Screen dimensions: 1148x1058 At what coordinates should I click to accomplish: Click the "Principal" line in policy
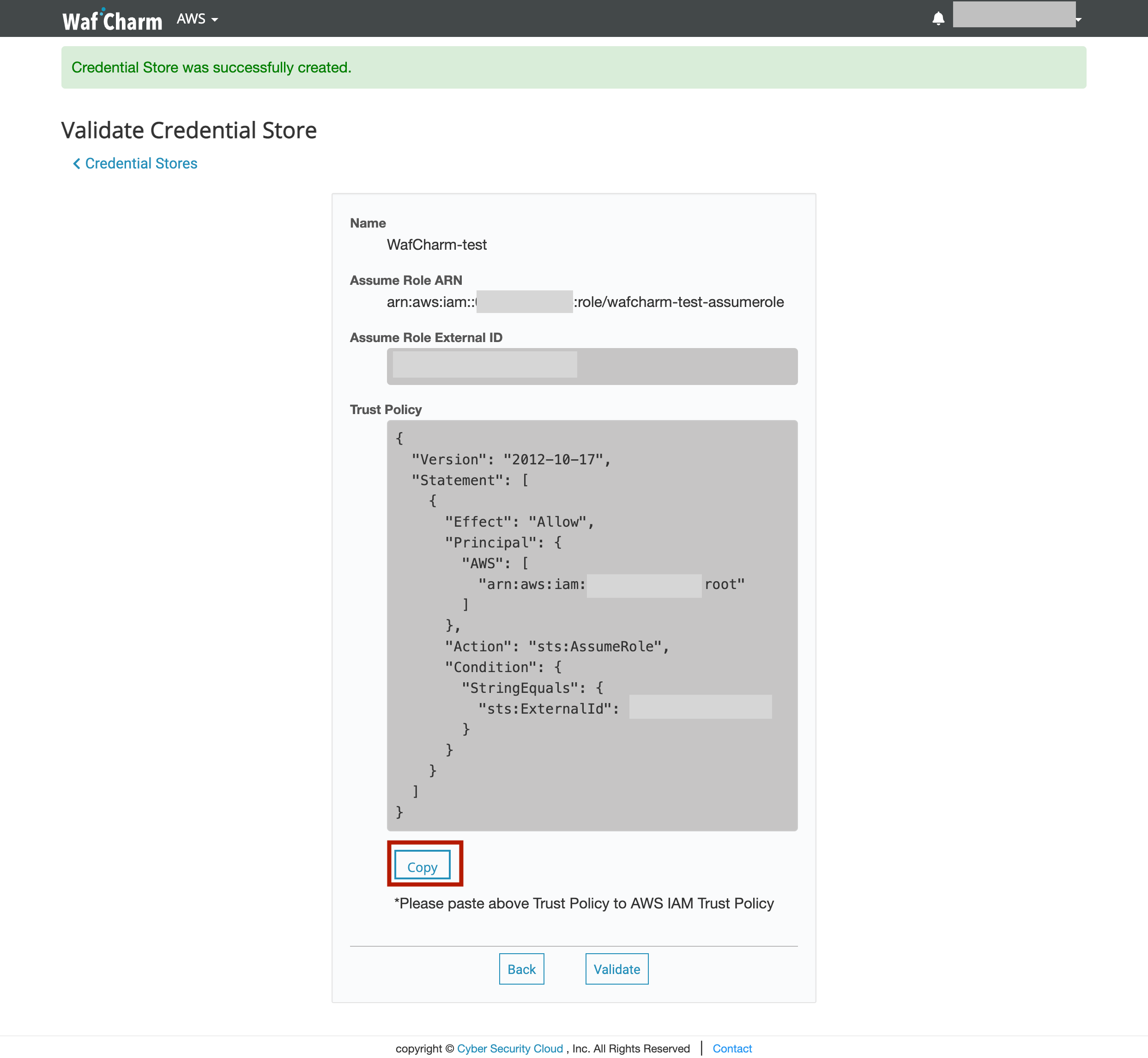pyautogui.click(x=503, y=543)
